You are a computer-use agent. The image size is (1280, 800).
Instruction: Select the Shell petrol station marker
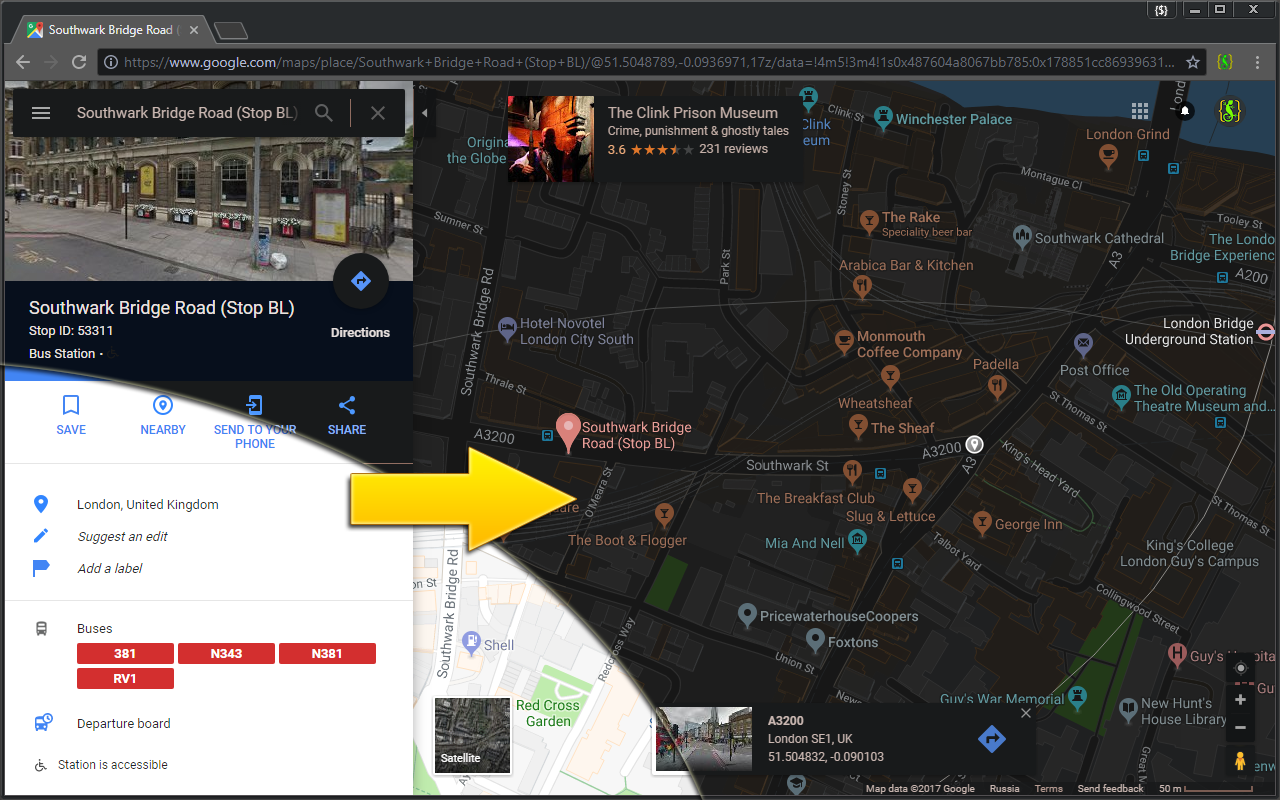click(469, 644)
